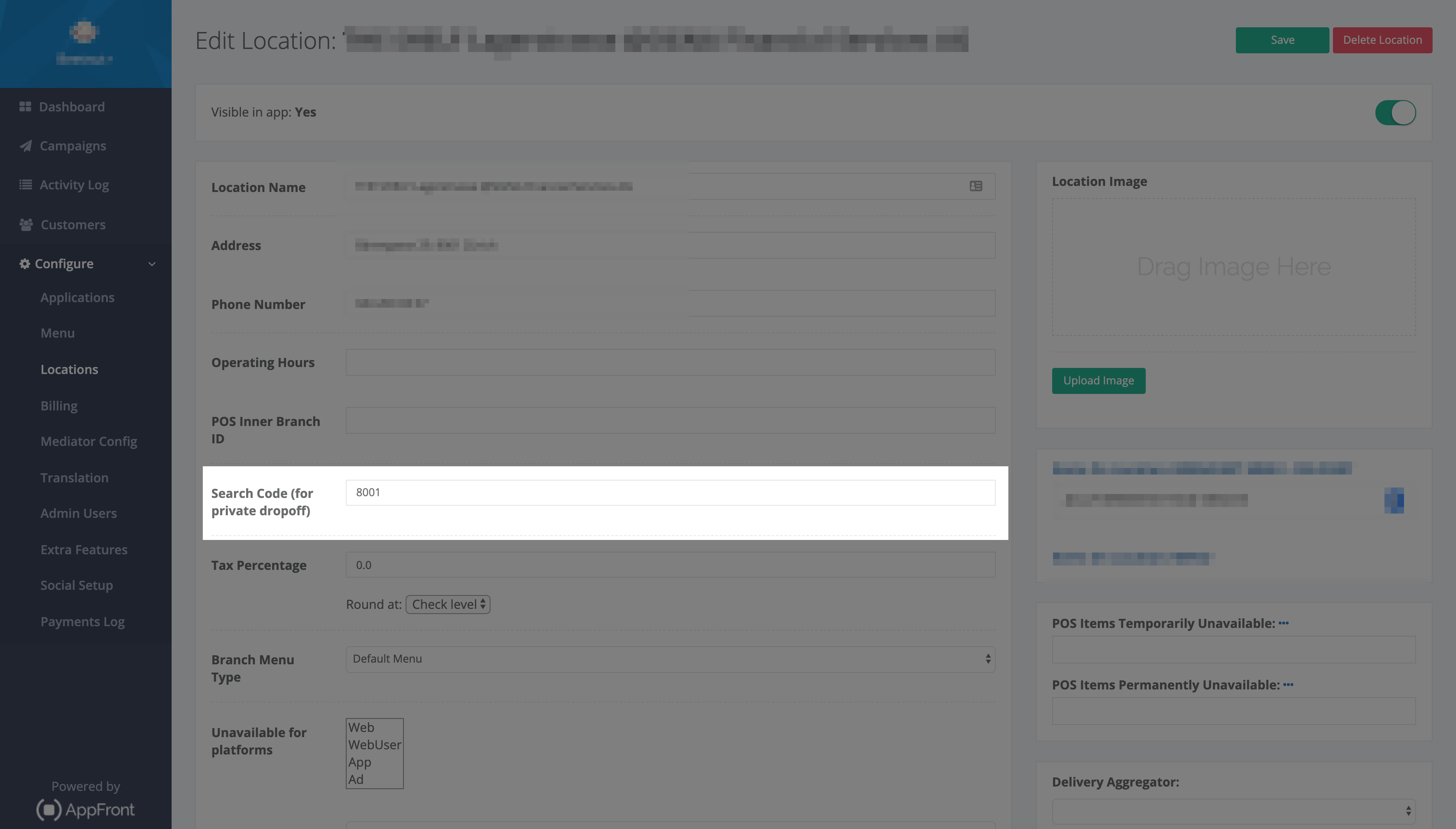This screenshot has height=829, width=1456.
Task: Click the POS Inner Branch ID field
Action: (670, 420)
